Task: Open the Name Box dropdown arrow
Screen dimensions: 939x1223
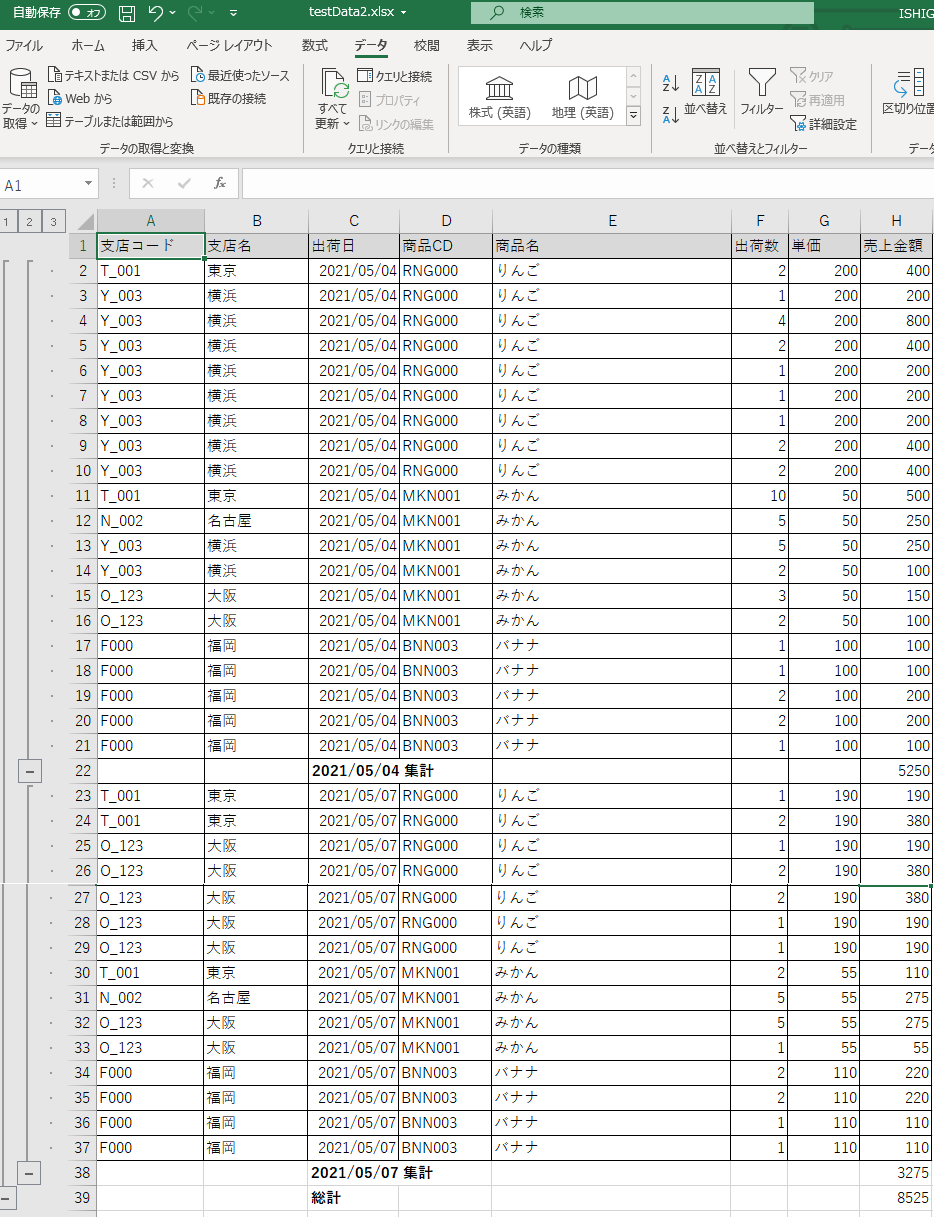Action: 89,184
